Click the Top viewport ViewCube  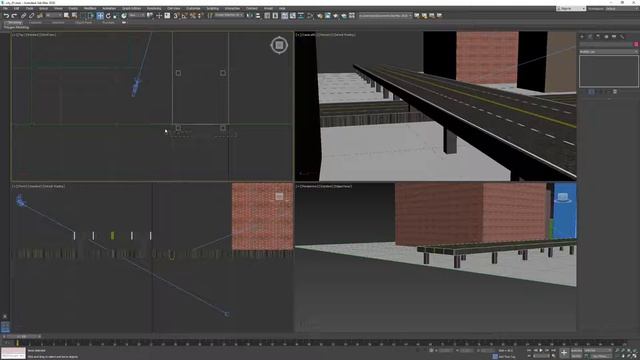pos(279,45)
